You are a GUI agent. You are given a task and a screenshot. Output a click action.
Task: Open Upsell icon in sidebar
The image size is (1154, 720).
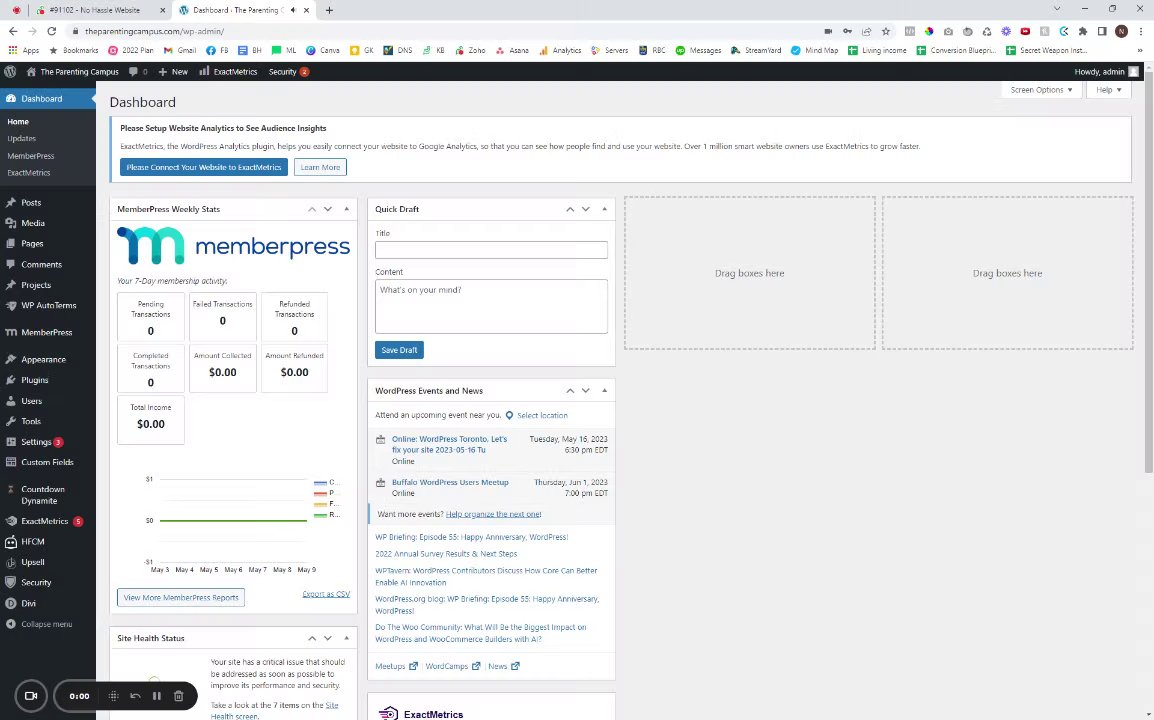pyautogui.click(x=10, y=562)
